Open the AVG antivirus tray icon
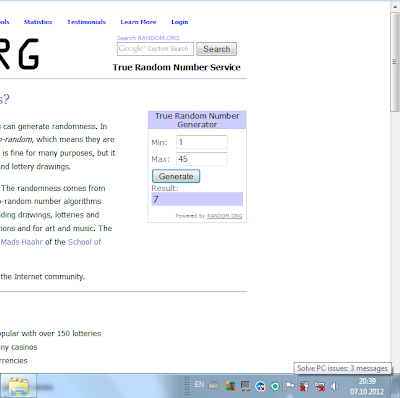This screenshot has height=398, width=400. coord(230,386)
